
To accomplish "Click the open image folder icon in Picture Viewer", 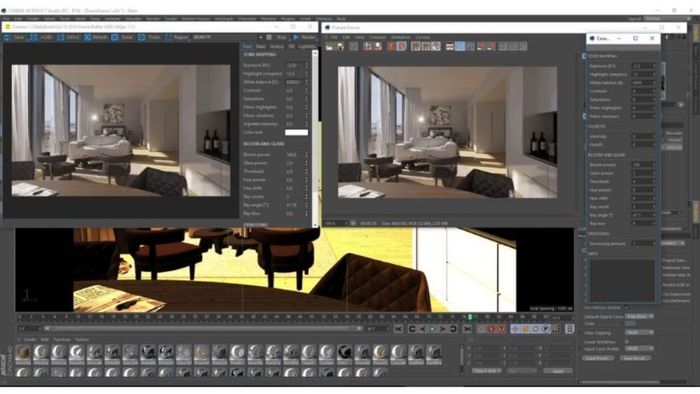I will point(329,46).
